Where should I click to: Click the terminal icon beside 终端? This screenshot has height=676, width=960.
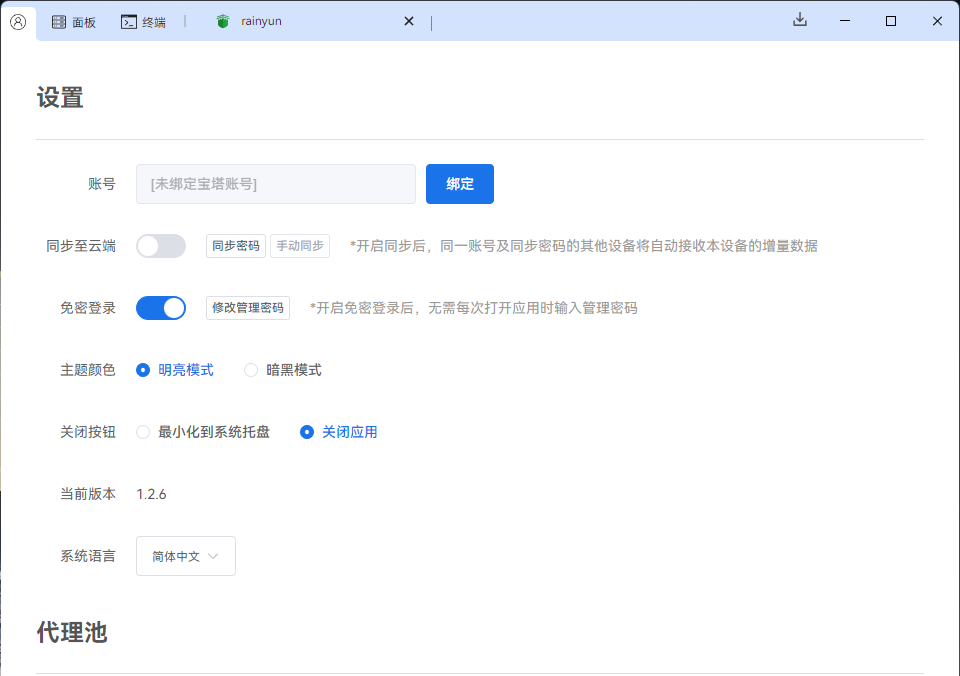coord(128,20)
